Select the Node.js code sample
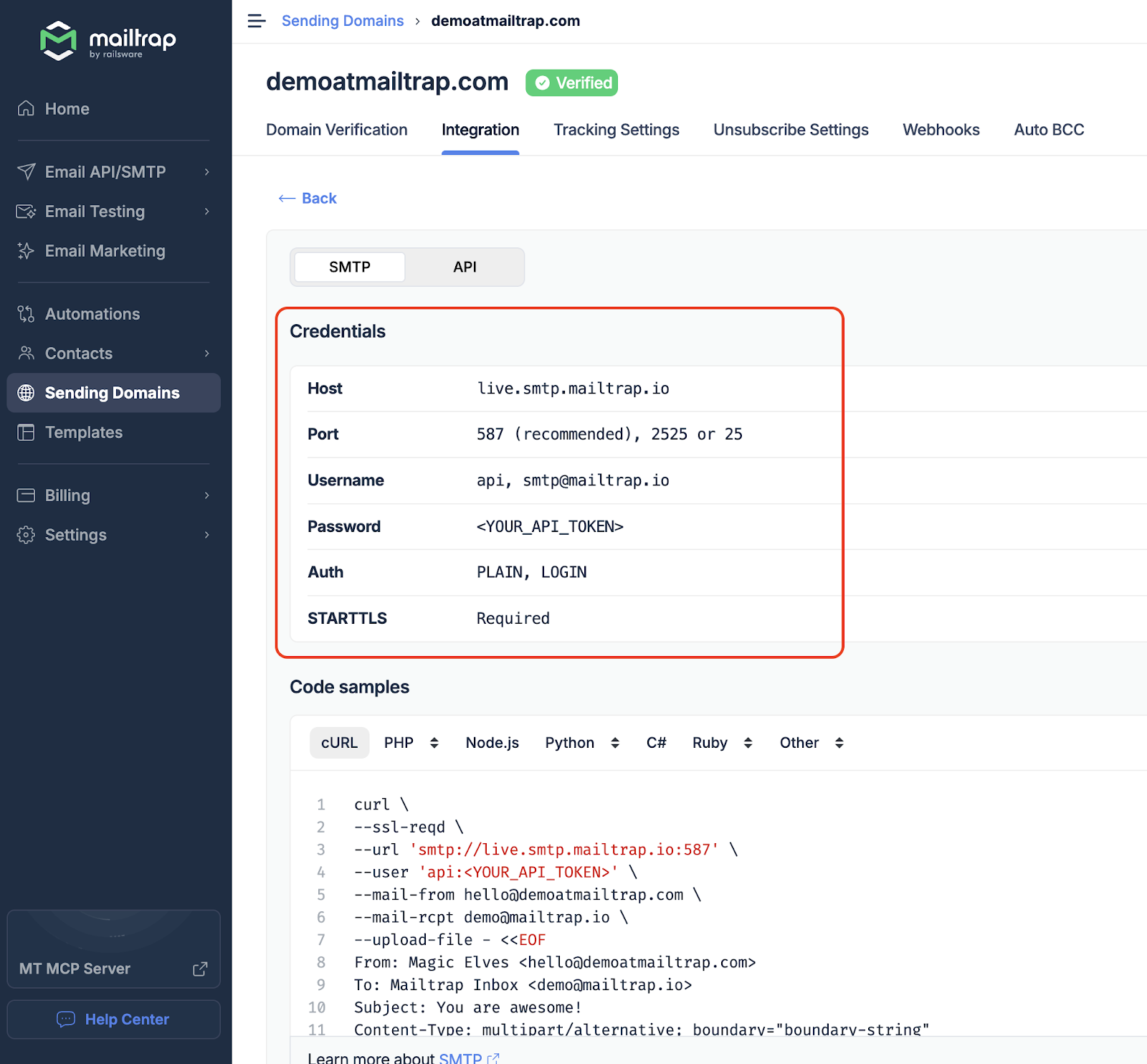The height and width of the screenshot is (1064, 1147). pos(492,743)
